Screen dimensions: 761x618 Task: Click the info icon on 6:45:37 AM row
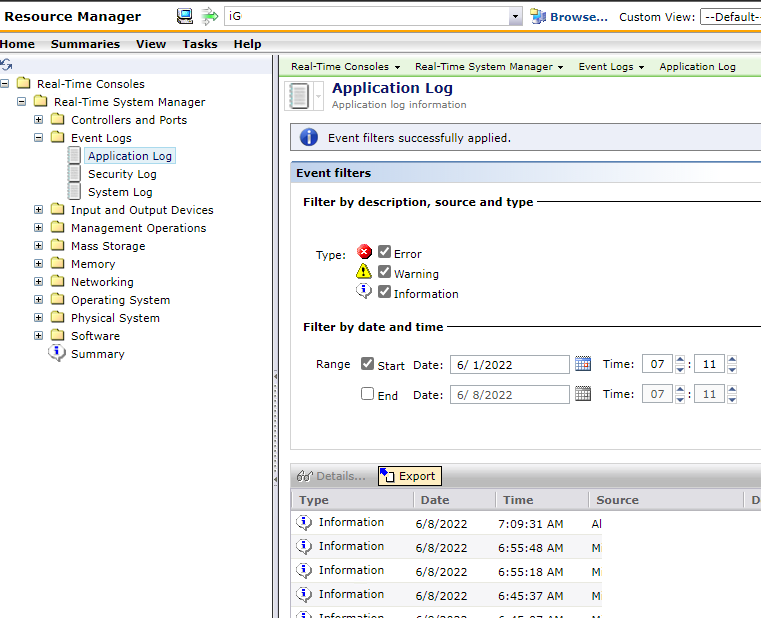click(304, 594)
